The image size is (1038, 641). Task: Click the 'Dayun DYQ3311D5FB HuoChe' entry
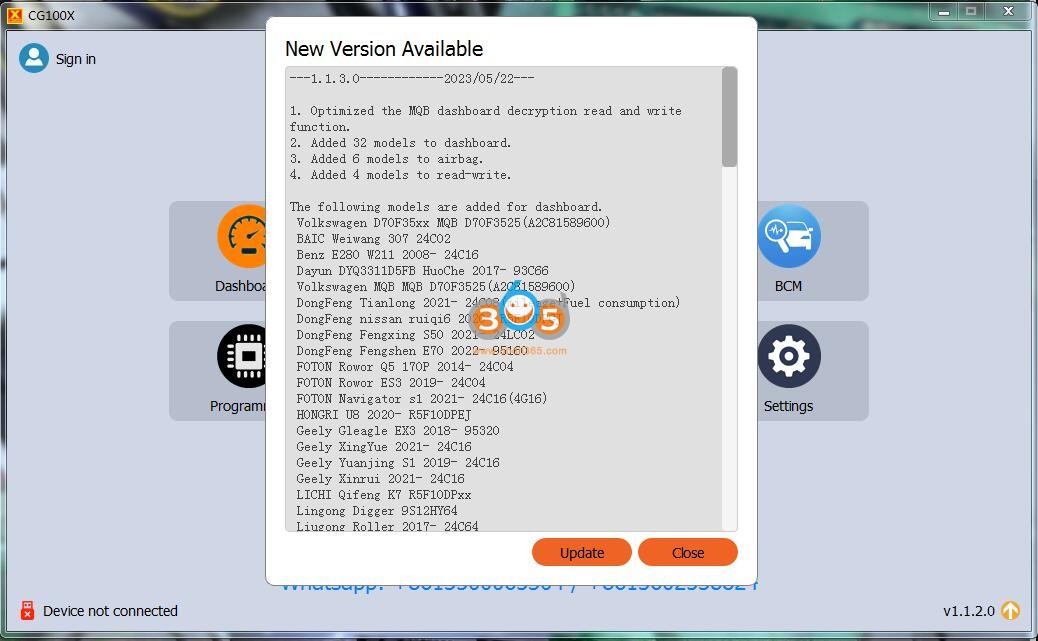tap(422, 270)
